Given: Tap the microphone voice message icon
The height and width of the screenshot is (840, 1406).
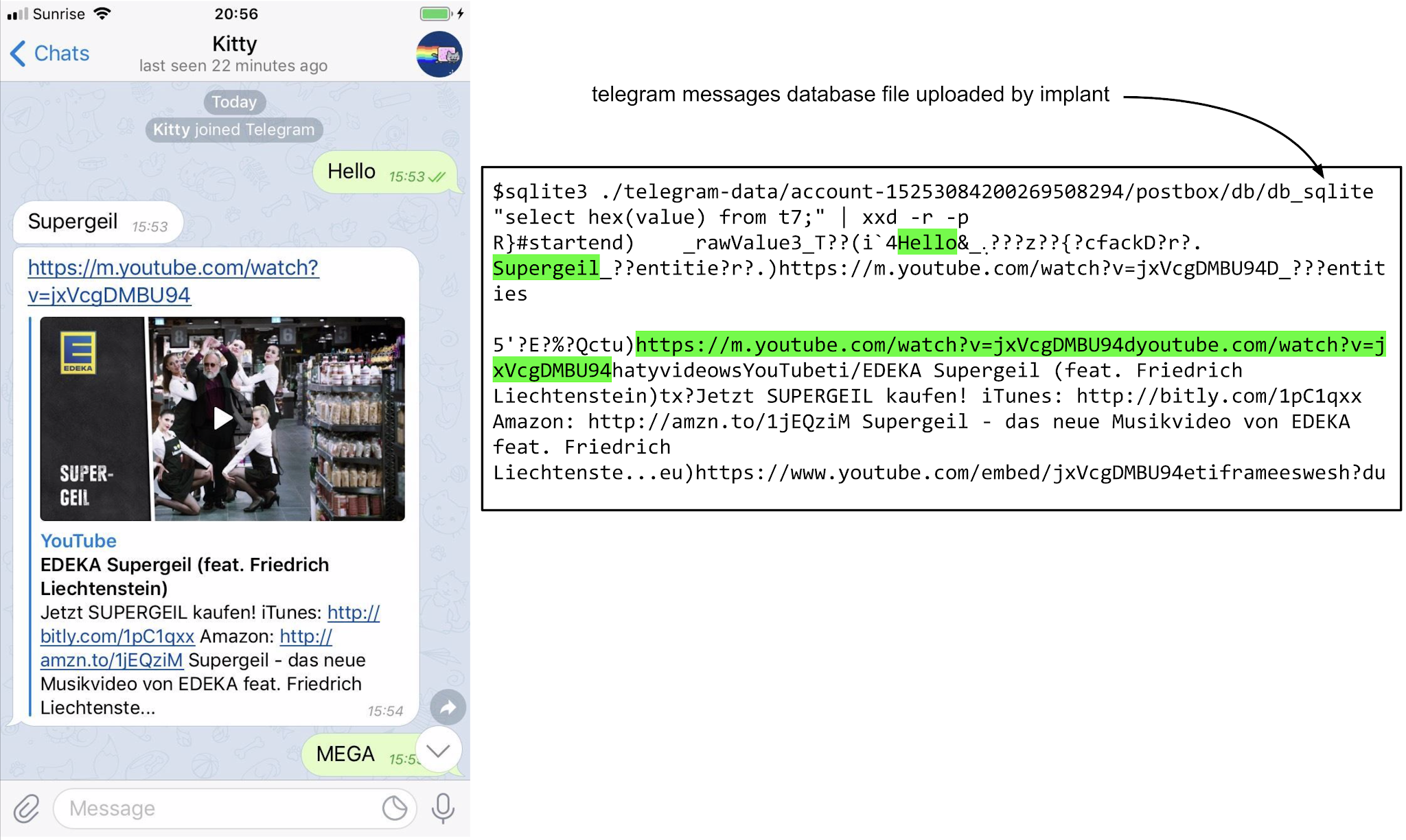Looking at the screenshot, I should coord(443,808).
